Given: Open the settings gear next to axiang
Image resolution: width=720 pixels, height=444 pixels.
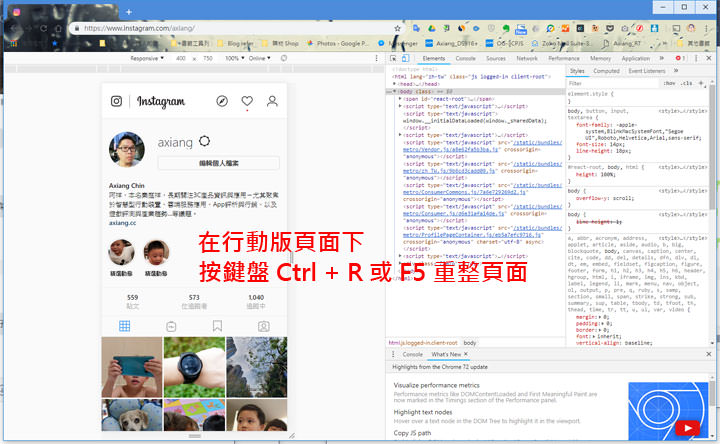Looking at the screenshot, I should [x=204, y=141].
